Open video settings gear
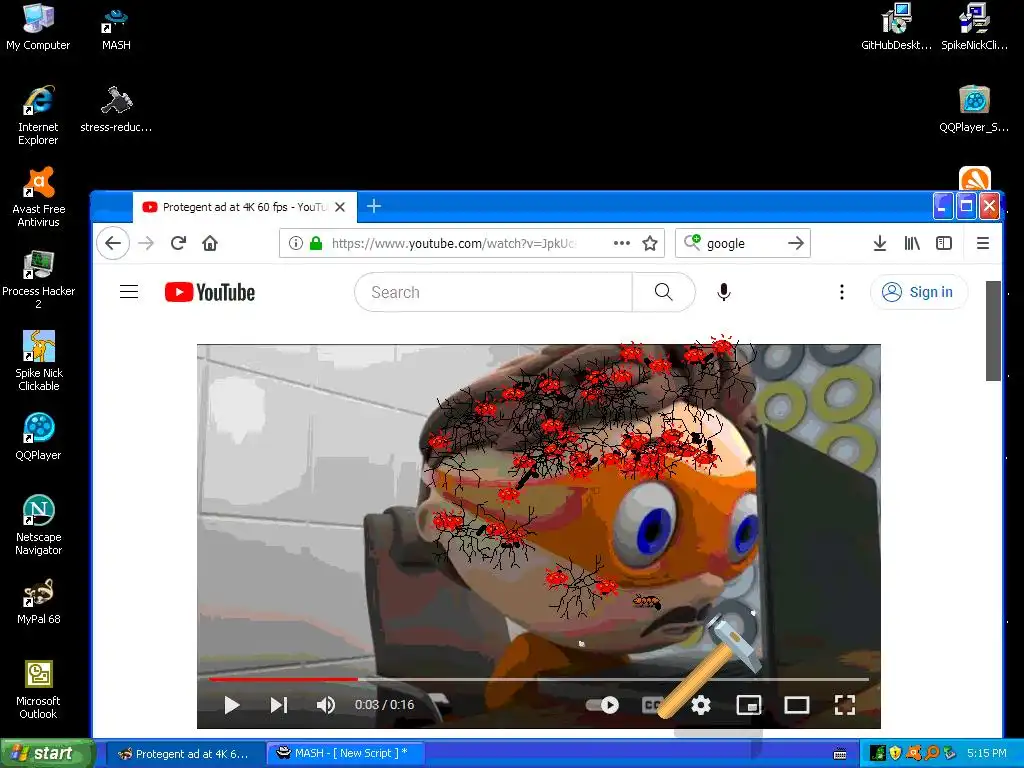Image resolution: width=1024 pixels, height=768 pixels. pos(701,705)
